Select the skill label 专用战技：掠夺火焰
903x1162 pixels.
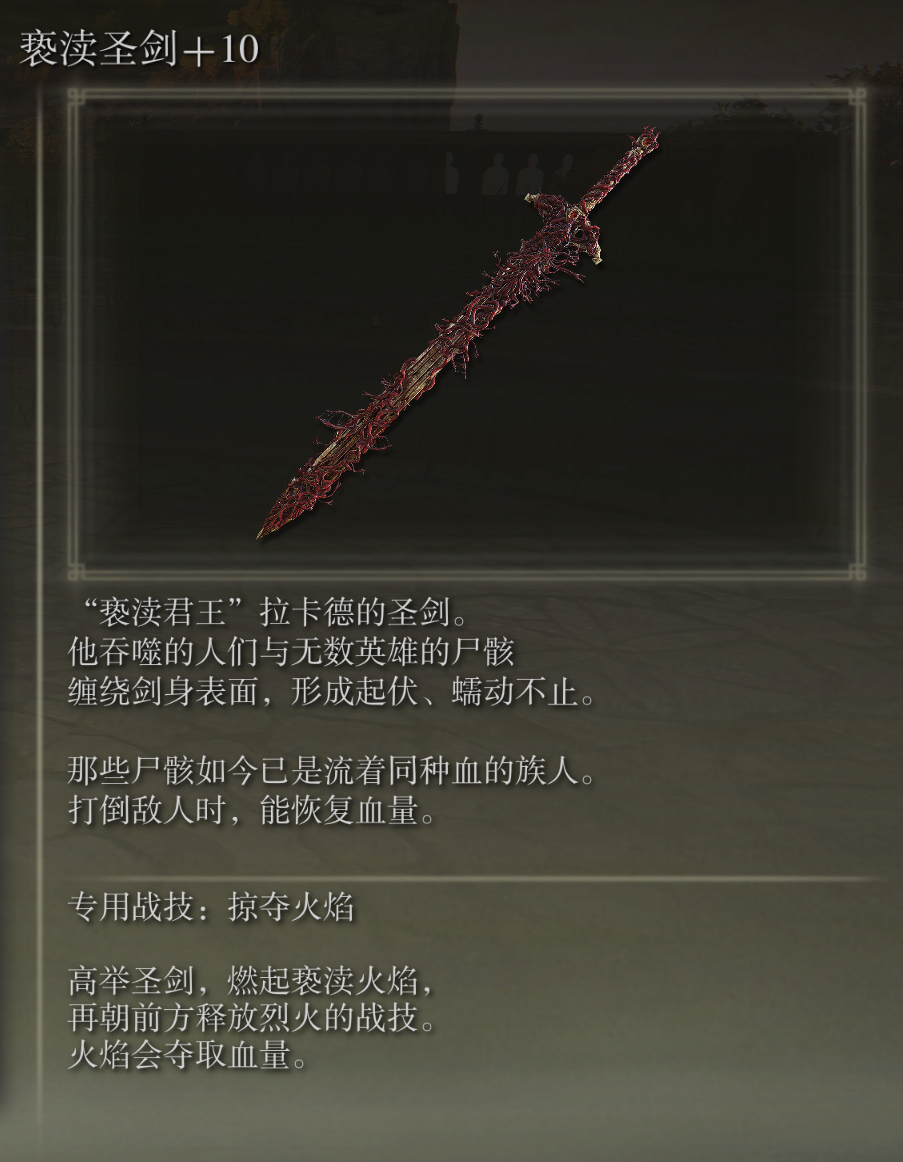[x=211, y=907]
